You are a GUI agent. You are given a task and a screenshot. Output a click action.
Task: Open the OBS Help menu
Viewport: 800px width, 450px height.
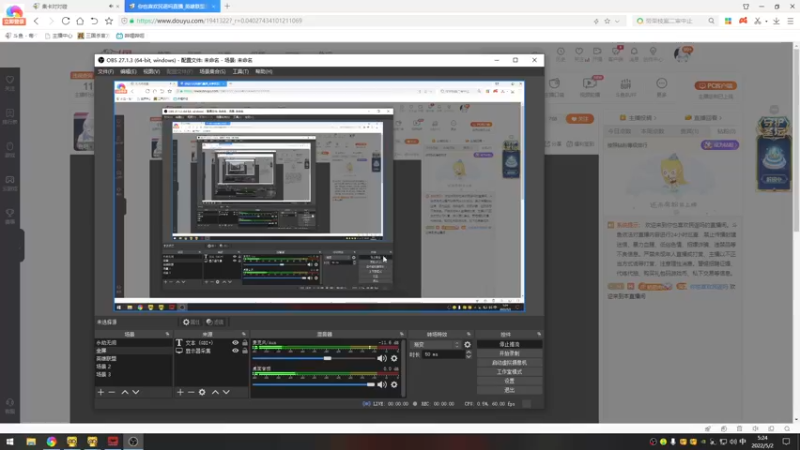tap(264, 71)
